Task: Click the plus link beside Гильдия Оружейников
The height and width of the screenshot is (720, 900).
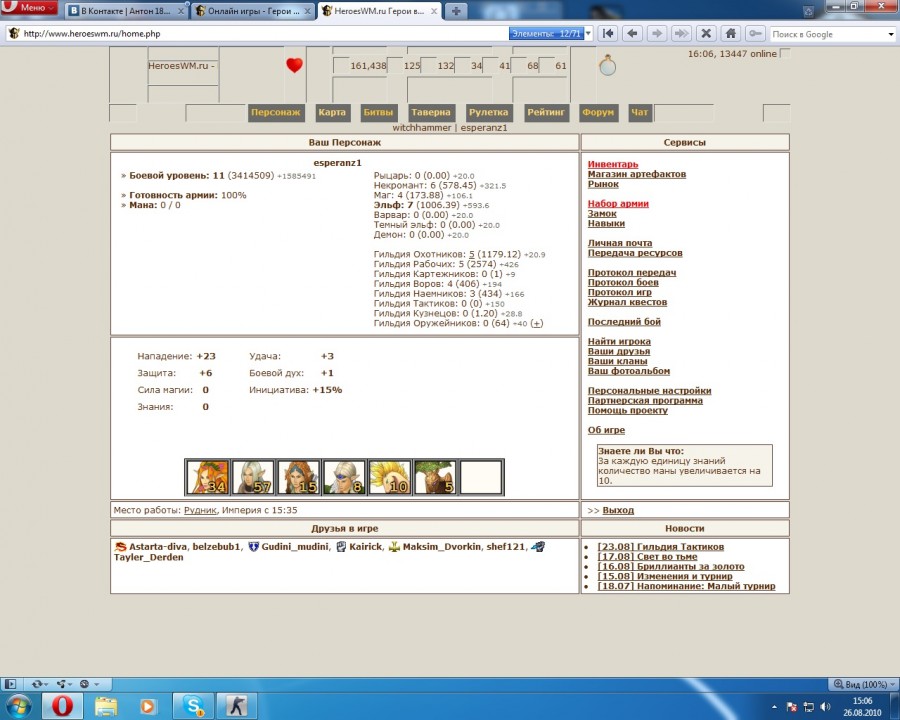Action: (536, 323)
